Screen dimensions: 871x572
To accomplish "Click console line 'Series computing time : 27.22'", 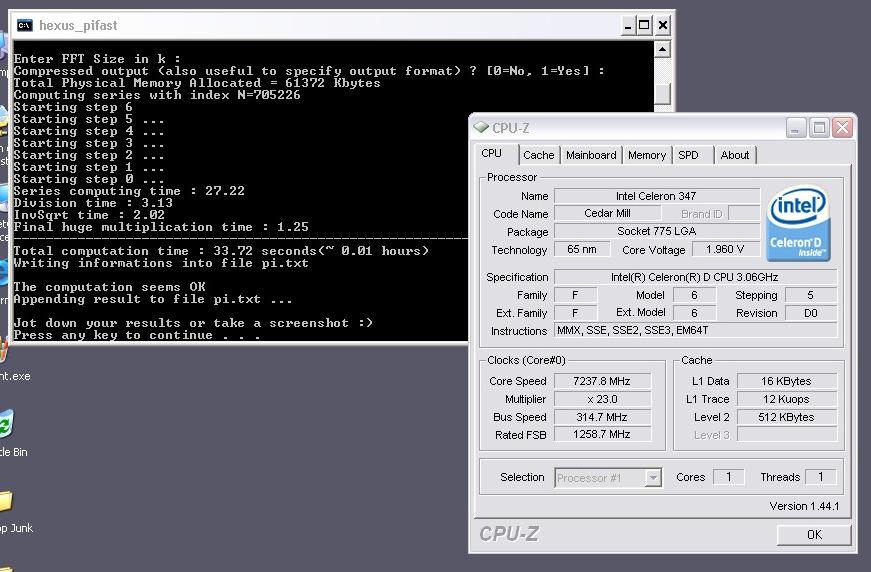I will pyautogui.click(x=129, y=191).
